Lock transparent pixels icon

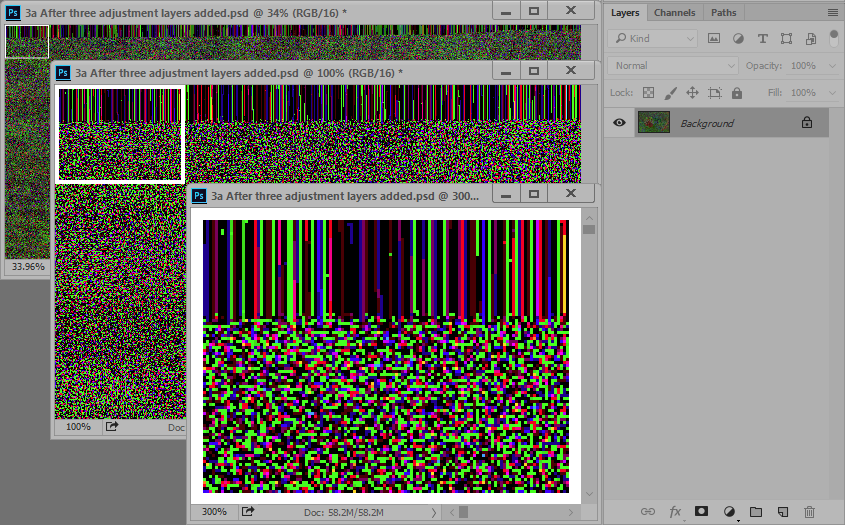(648, 93)
